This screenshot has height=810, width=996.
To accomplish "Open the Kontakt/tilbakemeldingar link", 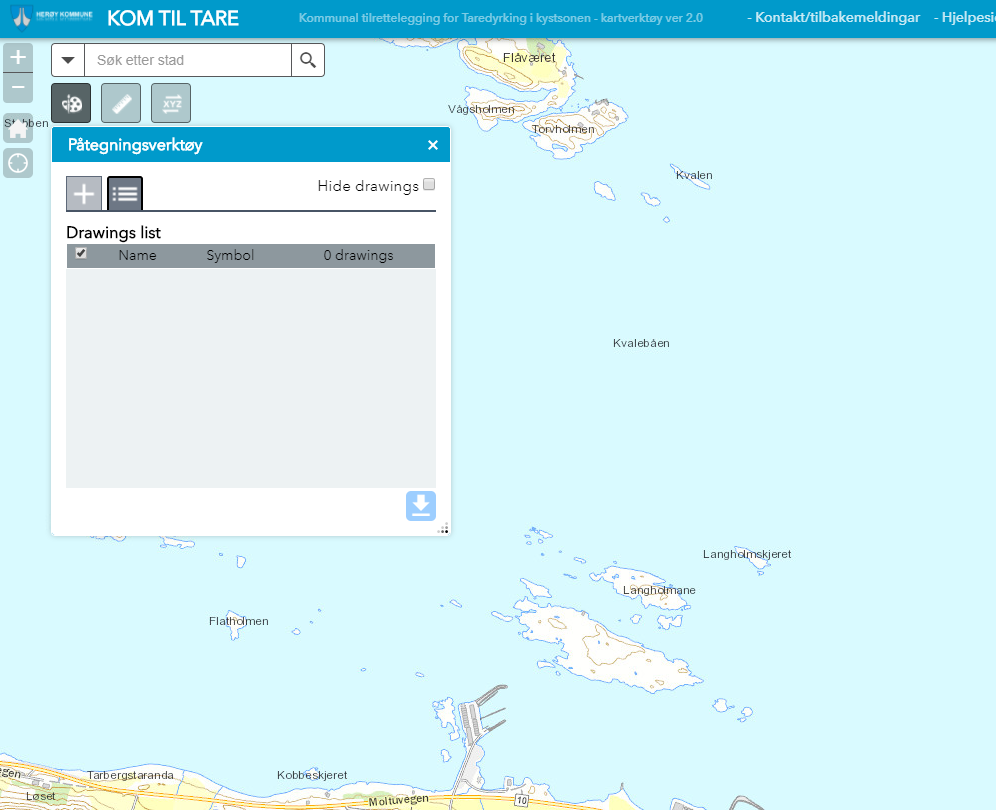I will (x=833, y=18).
